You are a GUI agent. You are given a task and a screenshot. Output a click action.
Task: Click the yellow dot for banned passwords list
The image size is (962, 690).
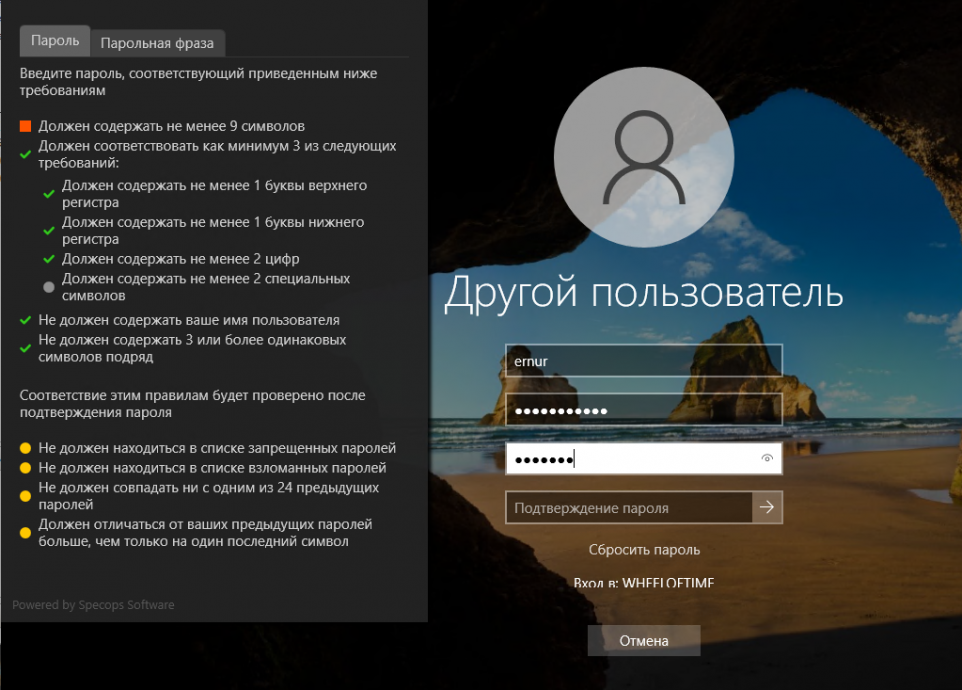point(26,448)
